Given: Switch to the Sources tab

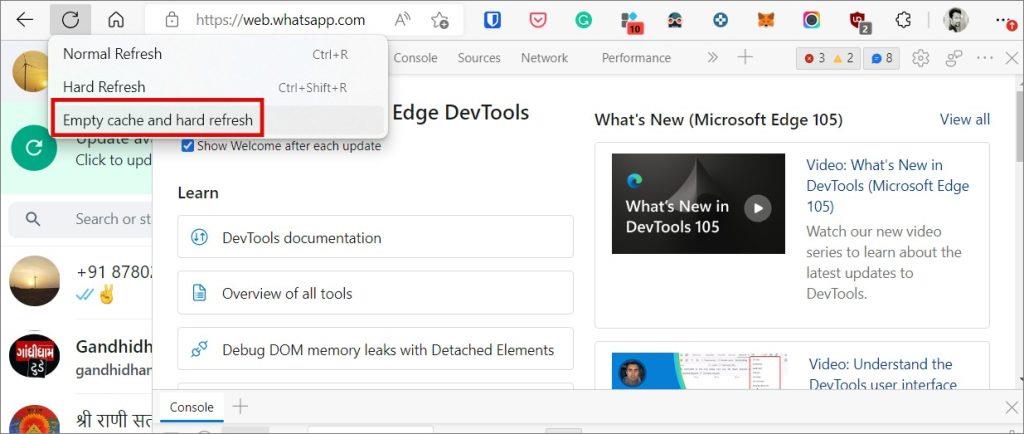Looking at the screenshot, I should [479, 57].
